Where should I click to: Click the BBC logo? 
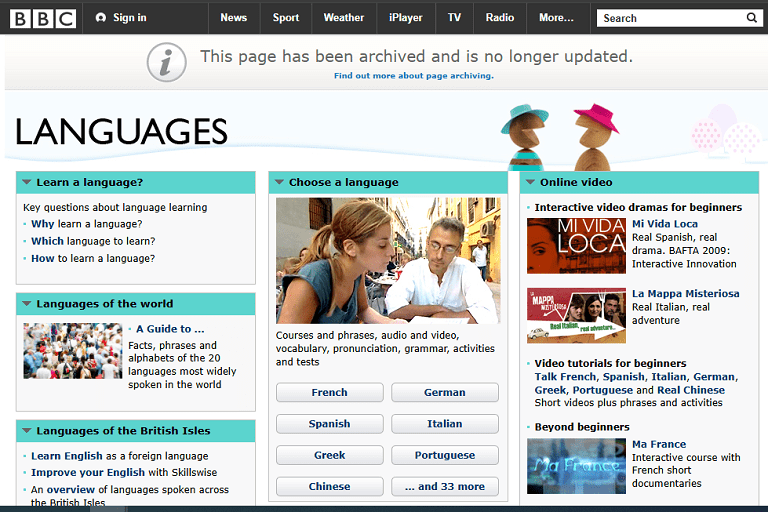click(x=43, y=18)
